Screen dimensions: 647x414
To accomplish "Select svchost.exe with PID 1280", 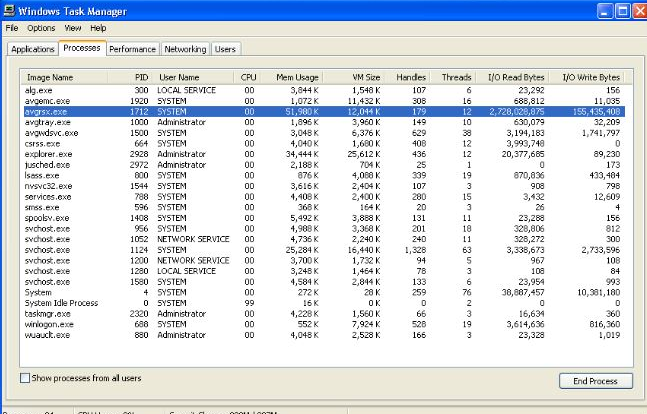I will tap(324, 271).
